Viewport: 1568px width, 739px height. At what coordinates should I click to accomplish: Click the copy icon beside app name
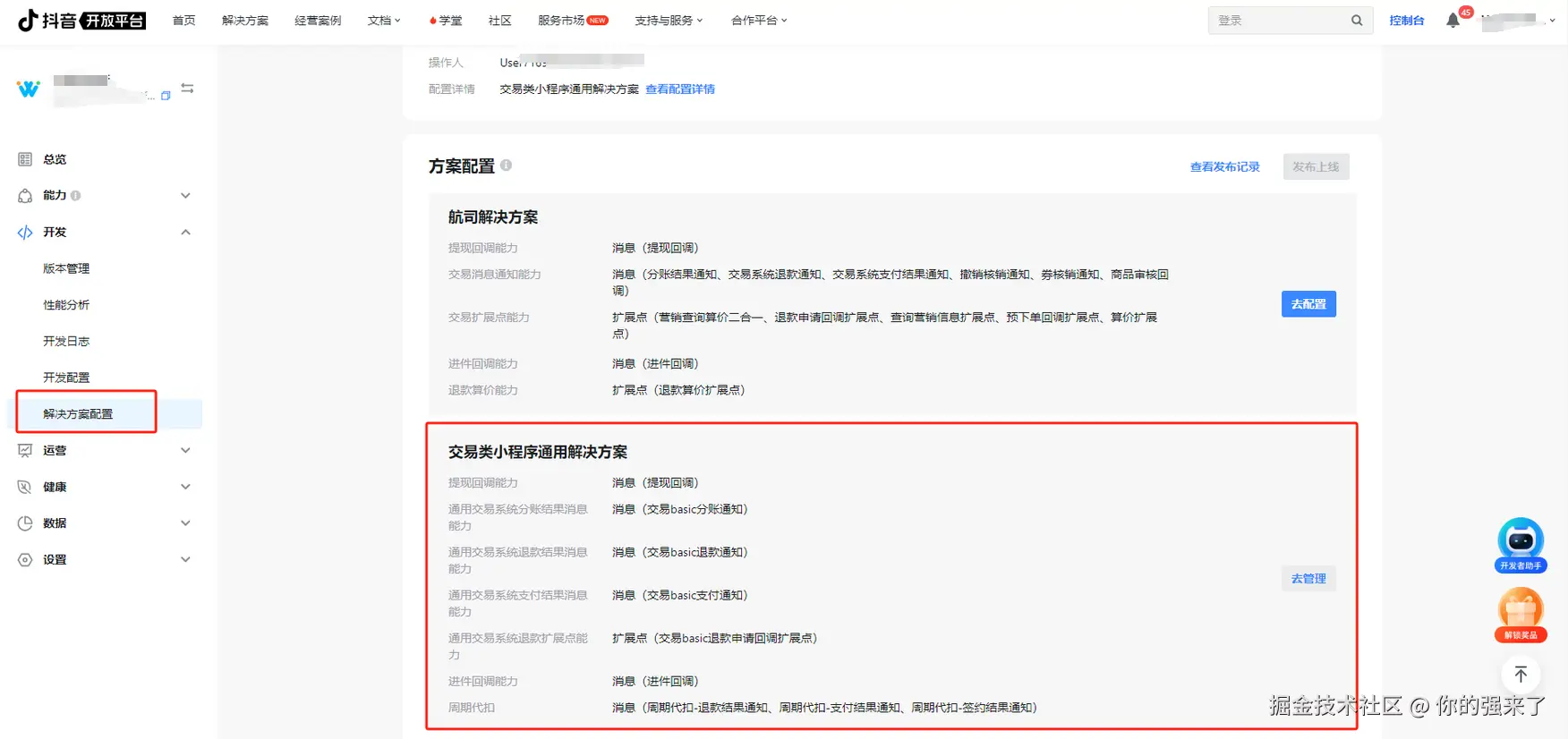click(166, 96)
